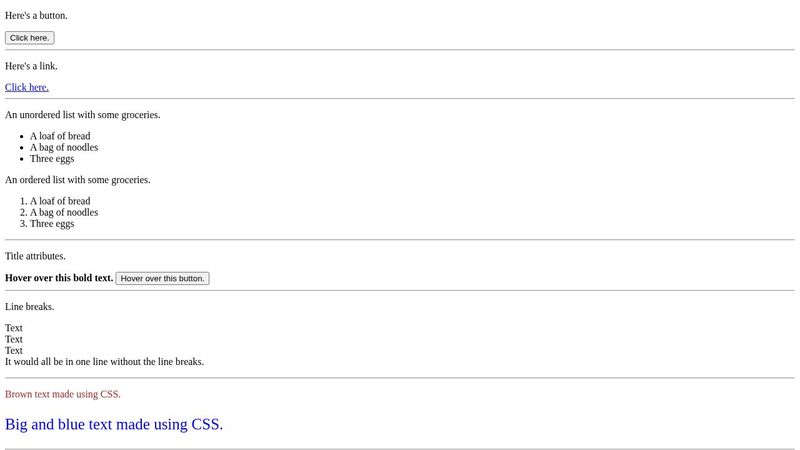Click "An ordered list with some groceries." text
Screen dimensions: 800x450
click(x=78, y=180)
